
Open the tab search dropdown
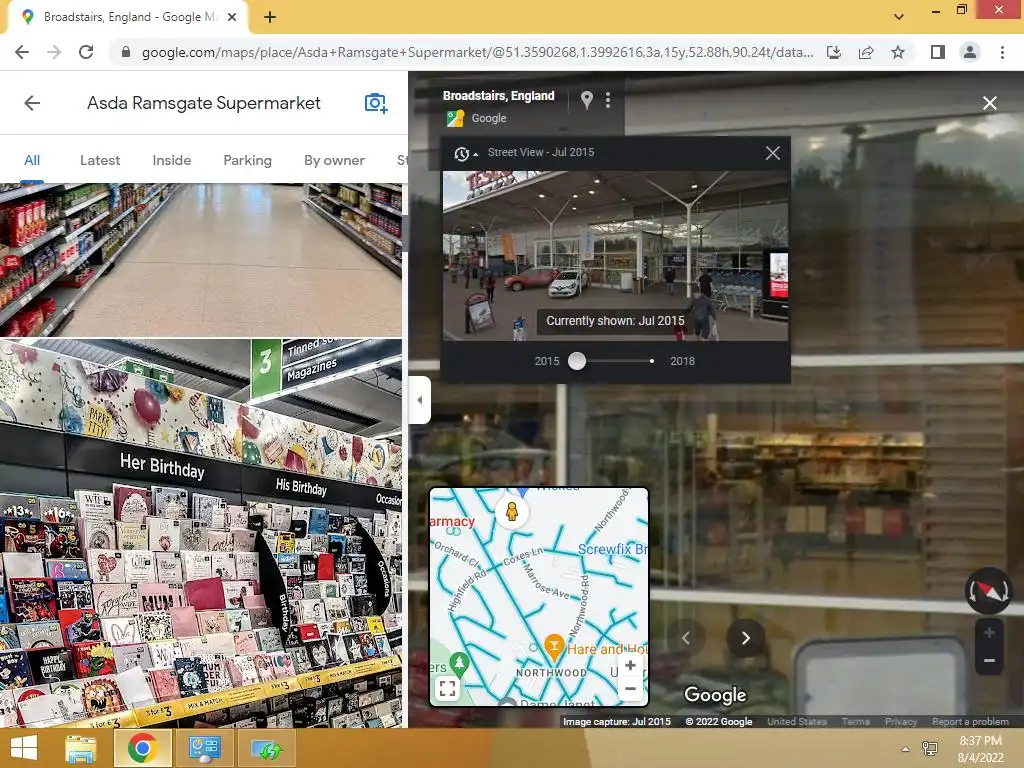(x=899, y=16)
